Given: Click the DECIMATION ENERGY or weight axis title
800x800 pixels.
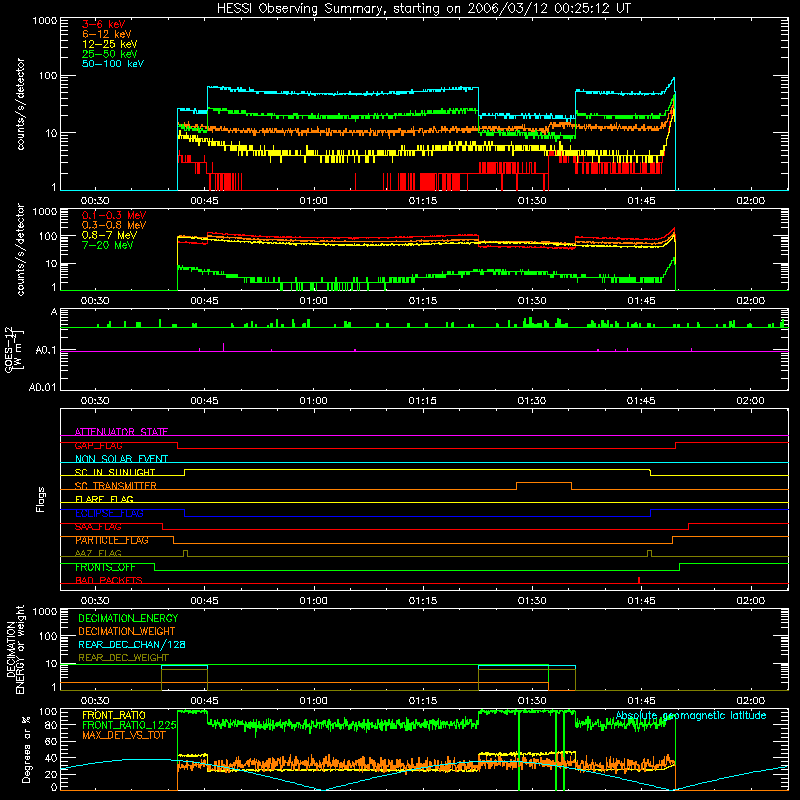Looking at the screenshot, I should click(x=15, y=649).
